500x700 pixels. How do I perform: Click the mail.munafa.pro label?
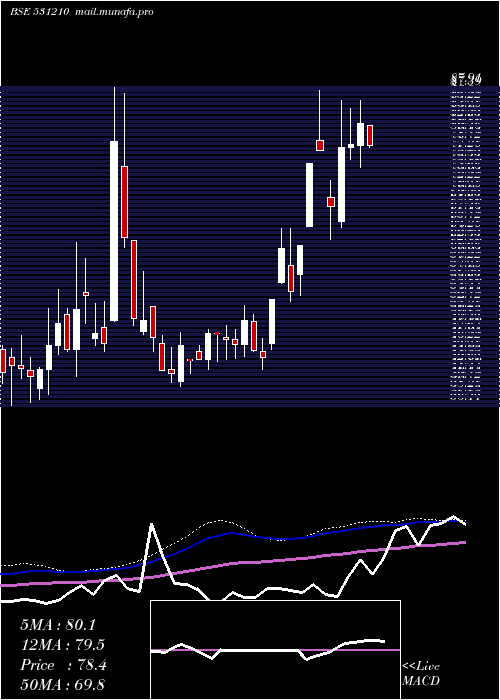(115, 12)
